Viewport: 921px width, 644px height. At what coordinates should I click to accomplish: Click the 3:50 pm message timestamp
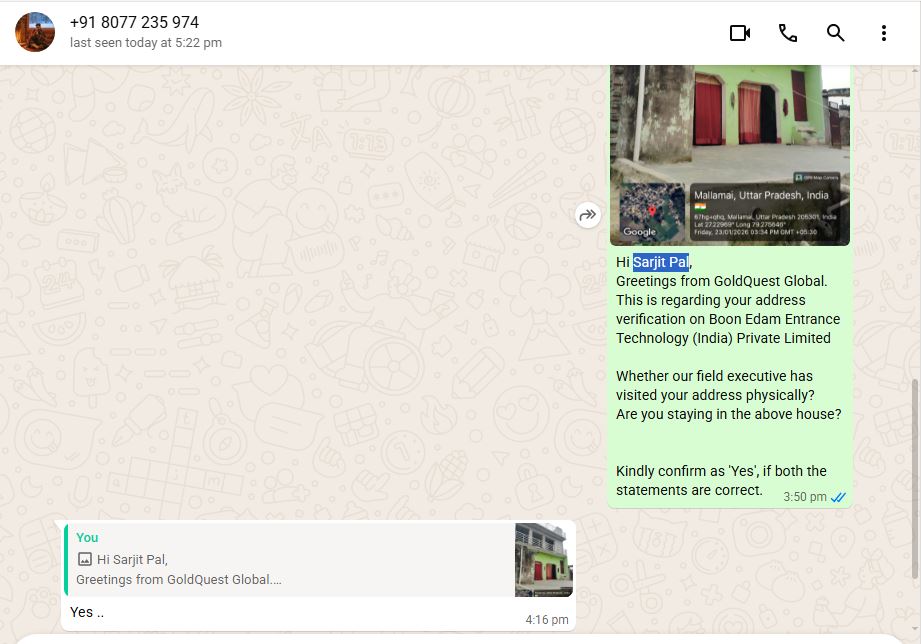[x=804, y=497]
